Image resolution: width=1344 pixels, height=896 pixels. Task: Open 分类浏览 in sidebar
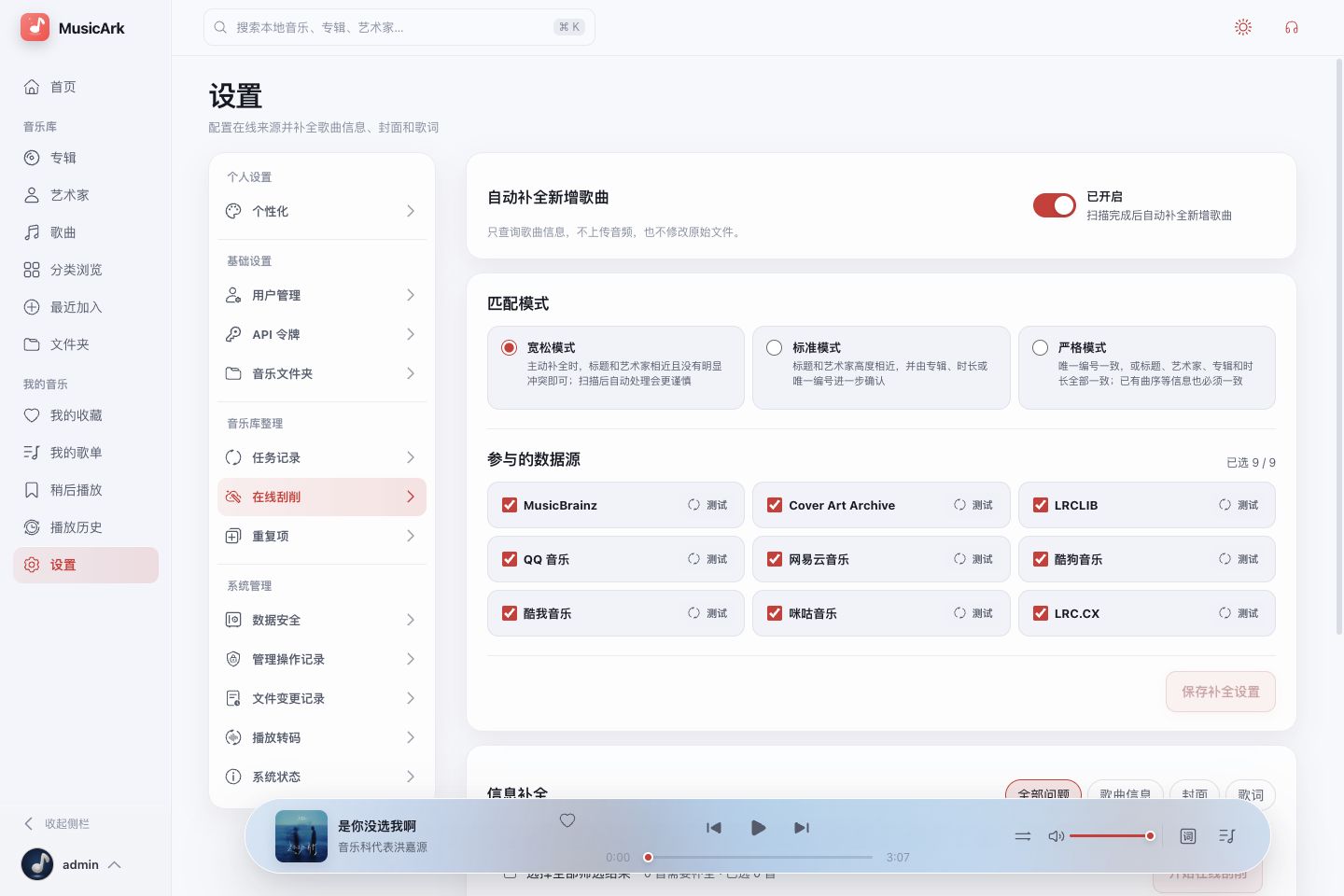click(86, 270)
